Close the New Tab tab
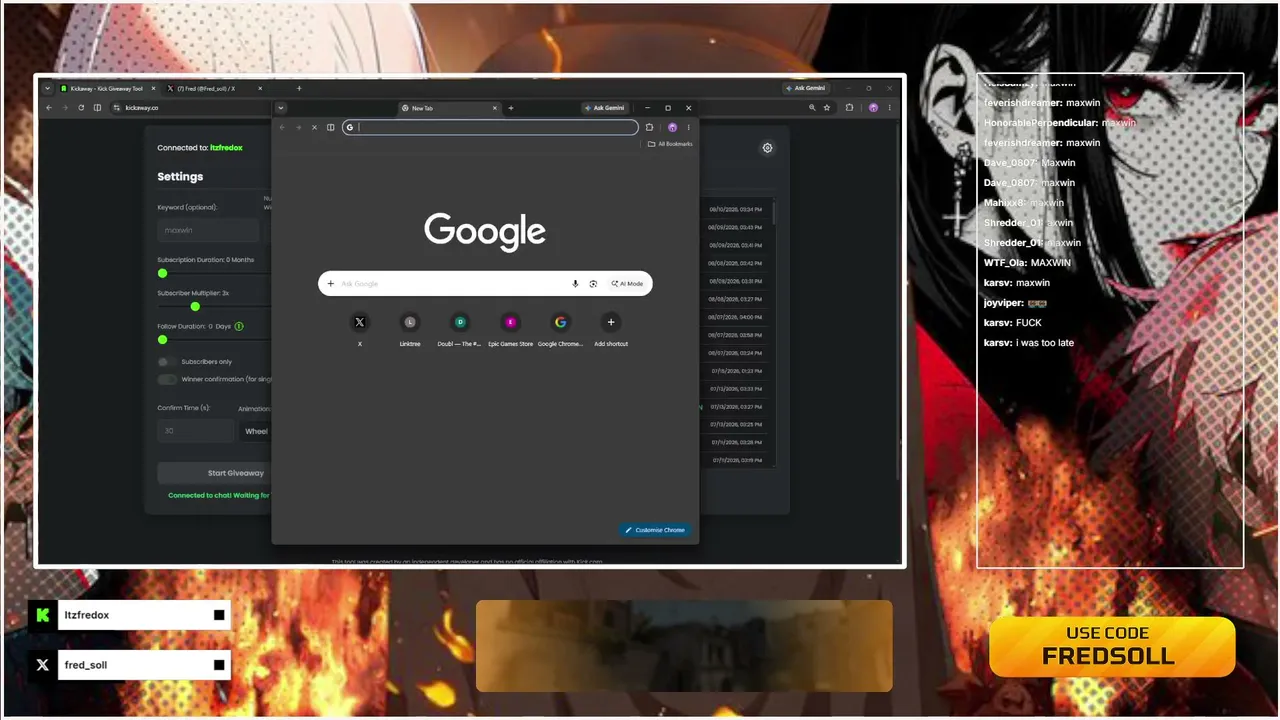This screenshot has height=720, width=1280. click(494, 108)
